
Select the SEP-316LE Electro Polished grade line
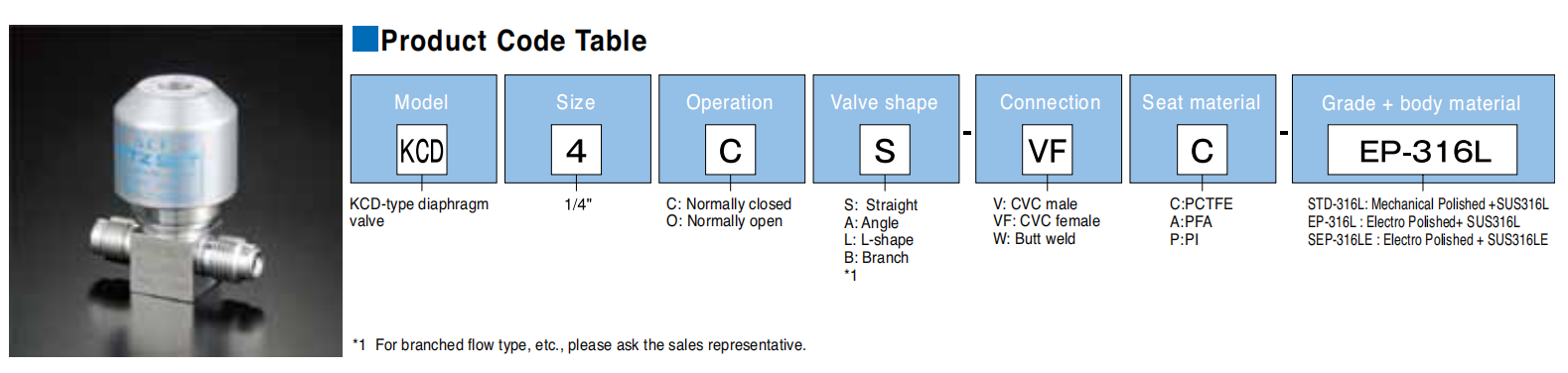pyautogui.click(x=1427, y=240)
